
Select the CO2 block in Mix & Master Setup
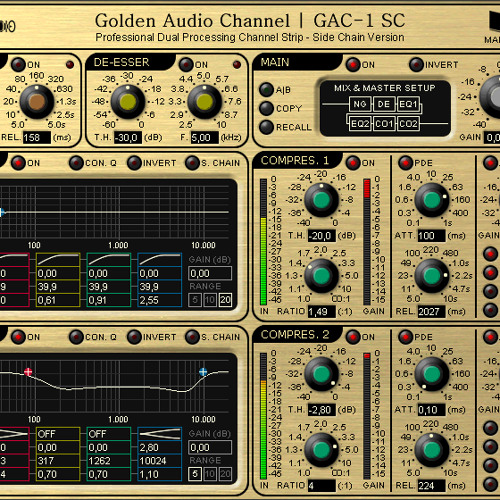[x=408, y=124]
